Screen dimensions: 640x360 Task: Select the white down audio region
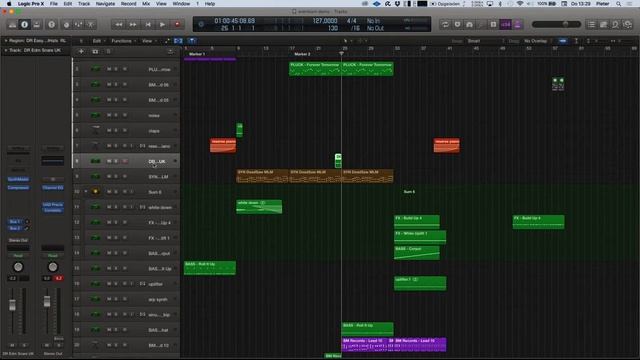click(259, 207)
